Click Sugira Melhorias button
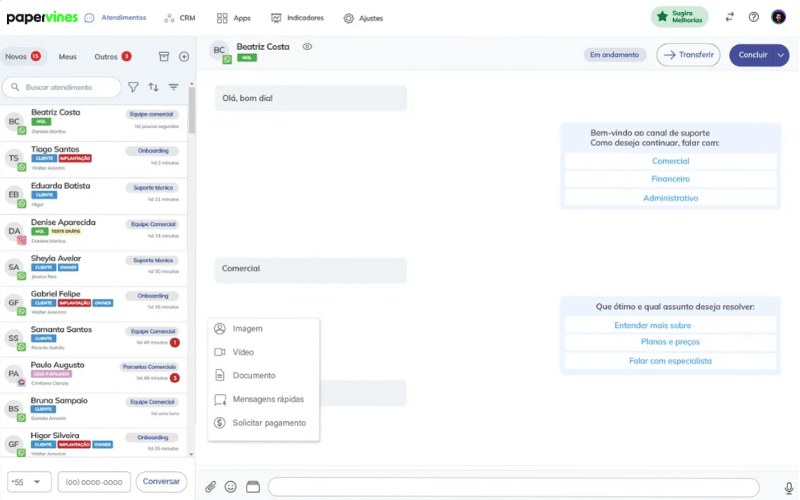Viewport: 800px width, 500px height. (680, 17)
